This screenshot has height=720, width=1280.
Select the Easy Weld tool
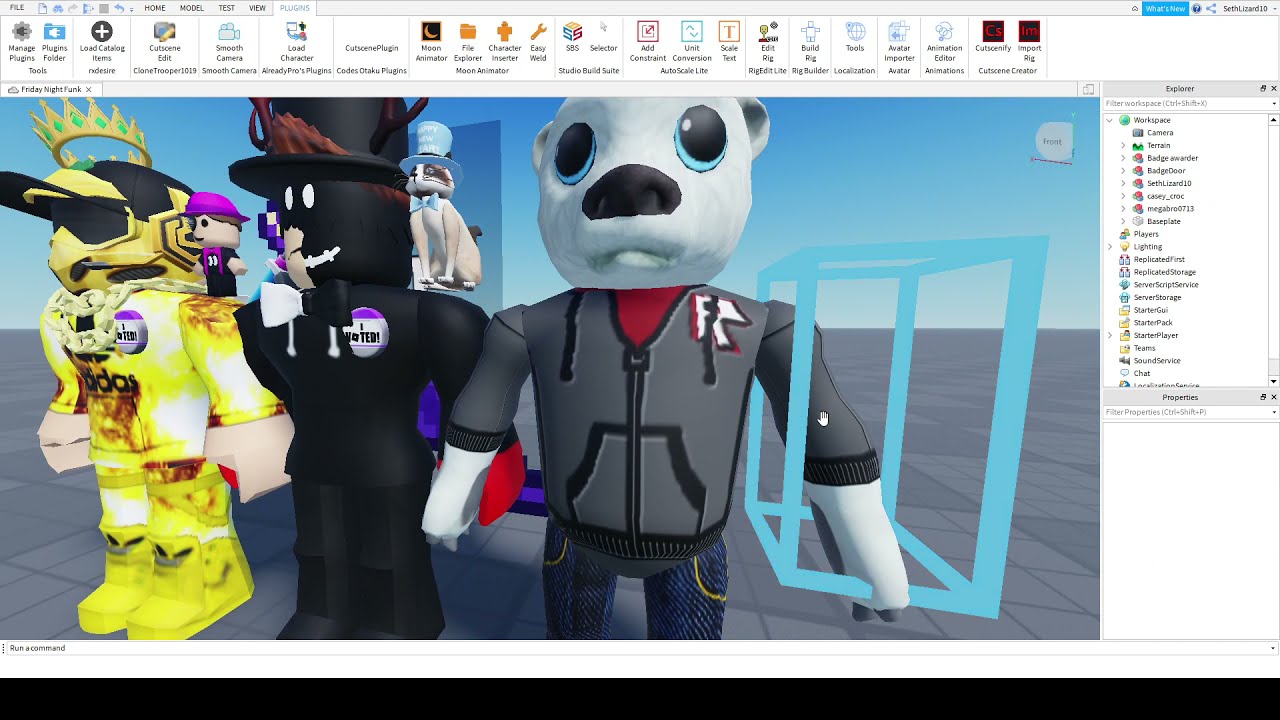538,42
